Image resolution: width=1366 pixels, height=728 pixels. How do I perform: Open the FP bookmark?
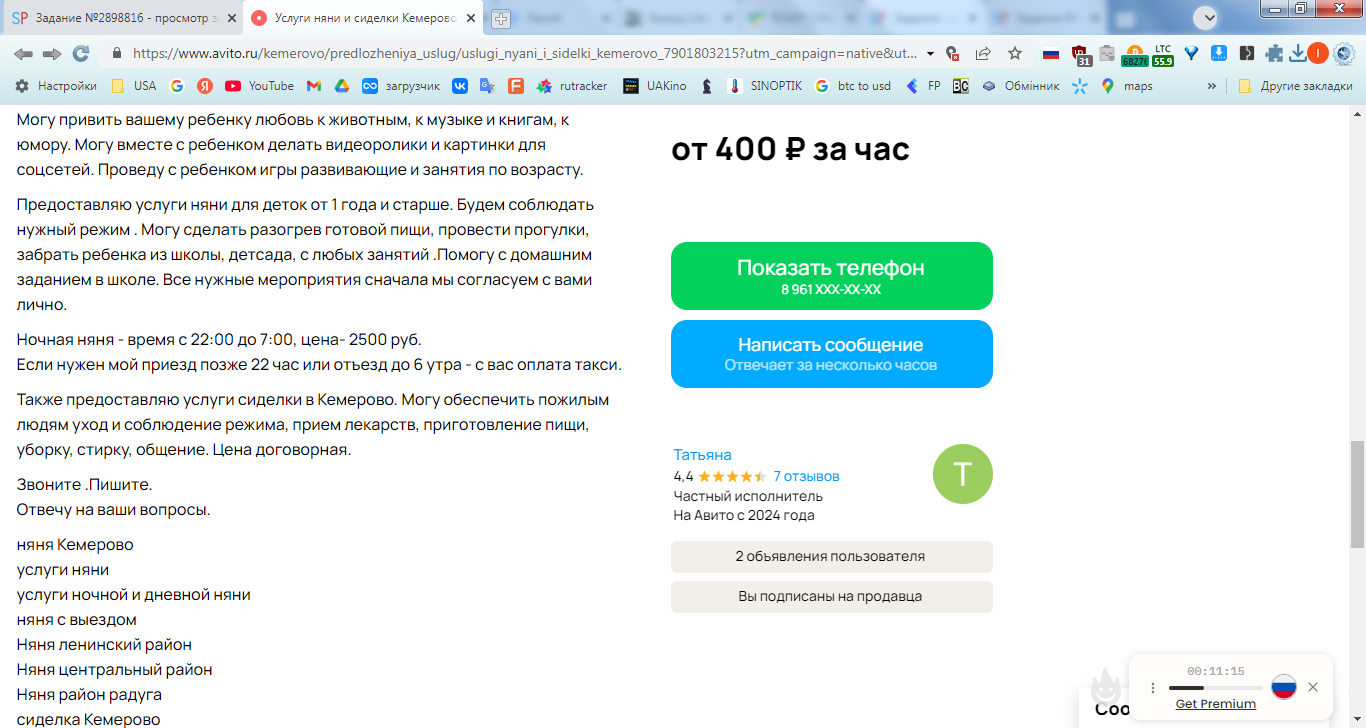[x=923, y=86]
